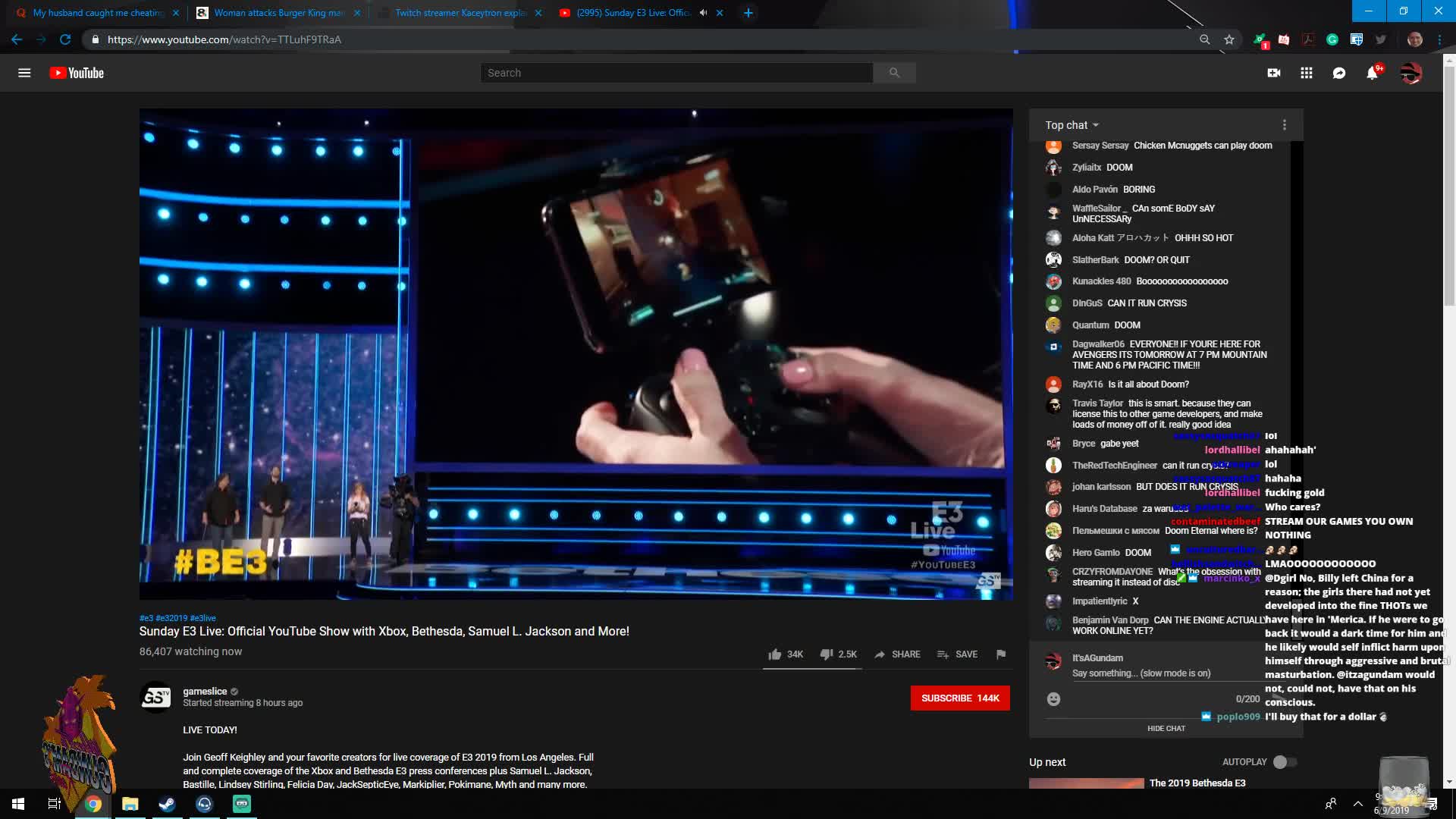Screen dimensions: 1456x819
Task: Save the video to a playlist
Action: click(957, 654)
